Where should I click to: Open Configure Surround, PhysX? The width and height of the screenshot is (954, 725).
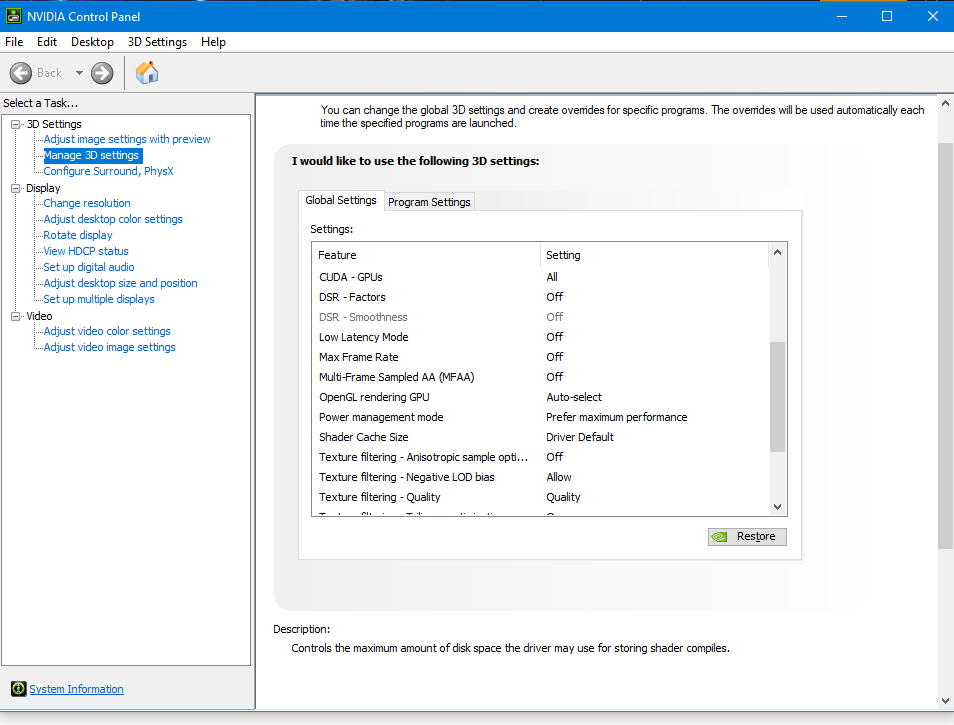(x=108, y=172)
